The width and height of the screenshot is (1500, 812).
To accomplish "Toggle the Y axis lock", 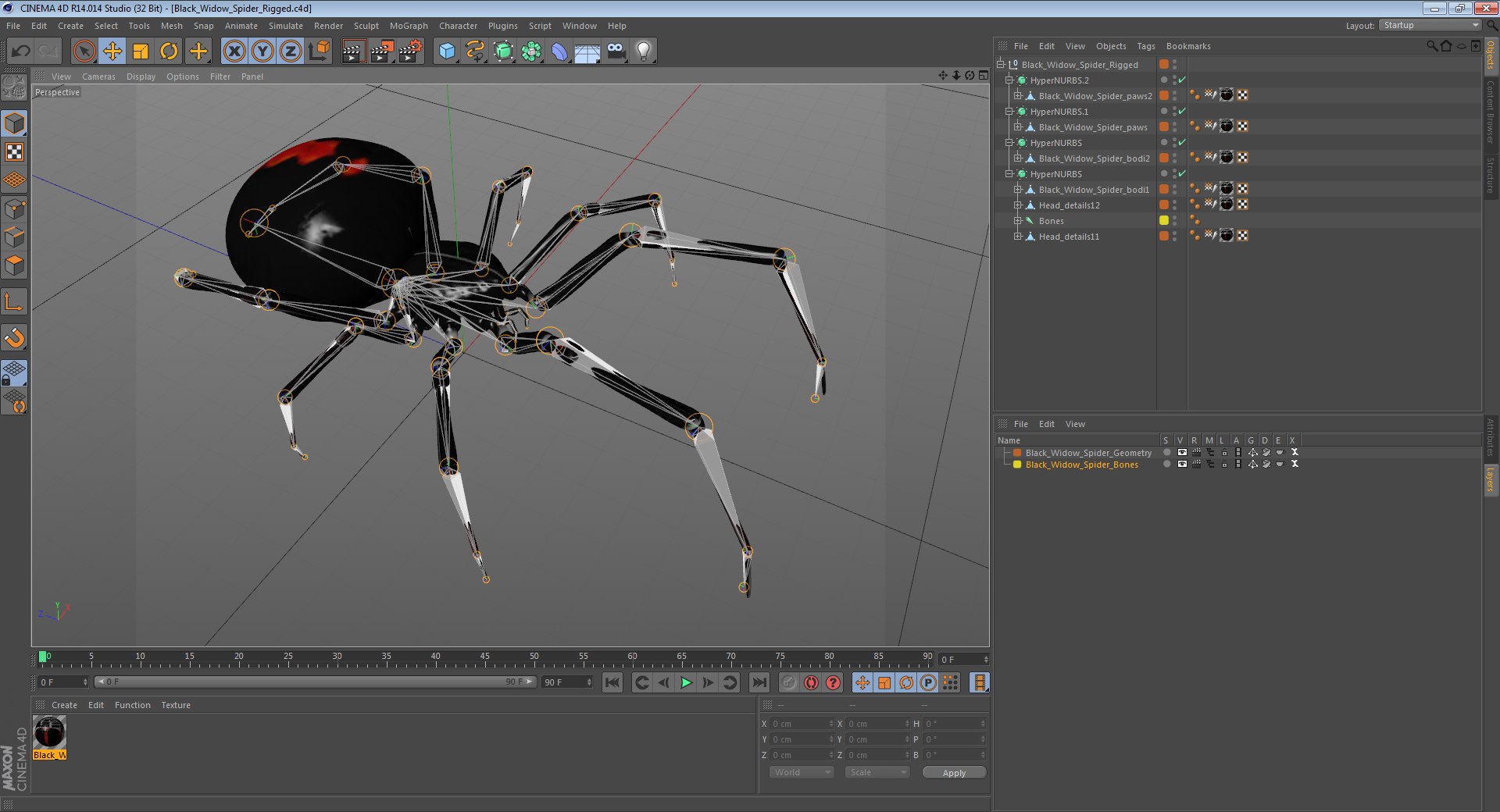I will pos(262,52).
